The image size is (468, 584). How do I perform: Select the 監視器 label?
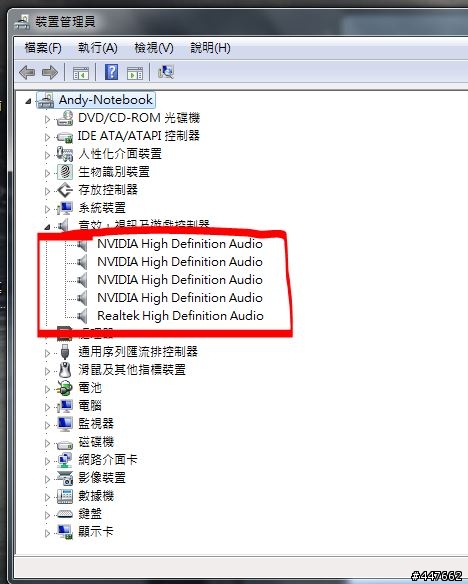[96, 423]
